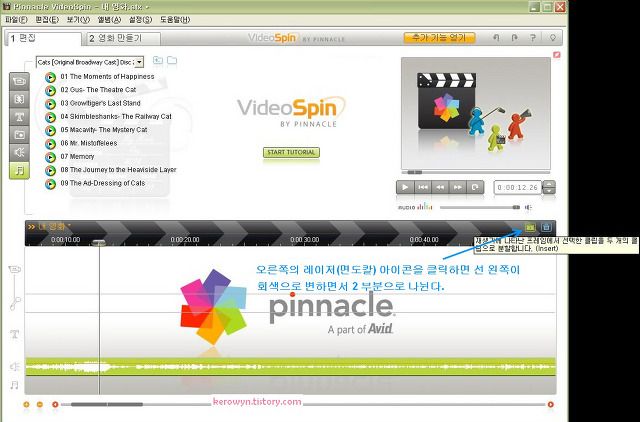
Task: Click the timeline zoom in plus icon
Action: click(27, 404)
